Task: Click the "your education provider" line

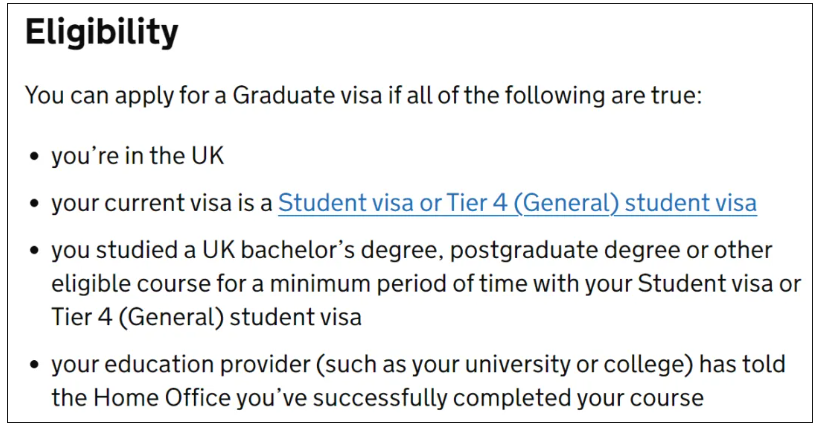Action: pos(418,364)
